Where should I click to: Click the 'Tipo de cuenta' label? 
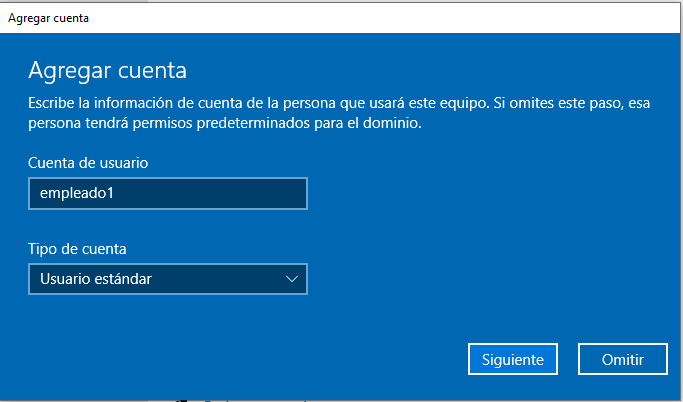click(x=77, y=249)
